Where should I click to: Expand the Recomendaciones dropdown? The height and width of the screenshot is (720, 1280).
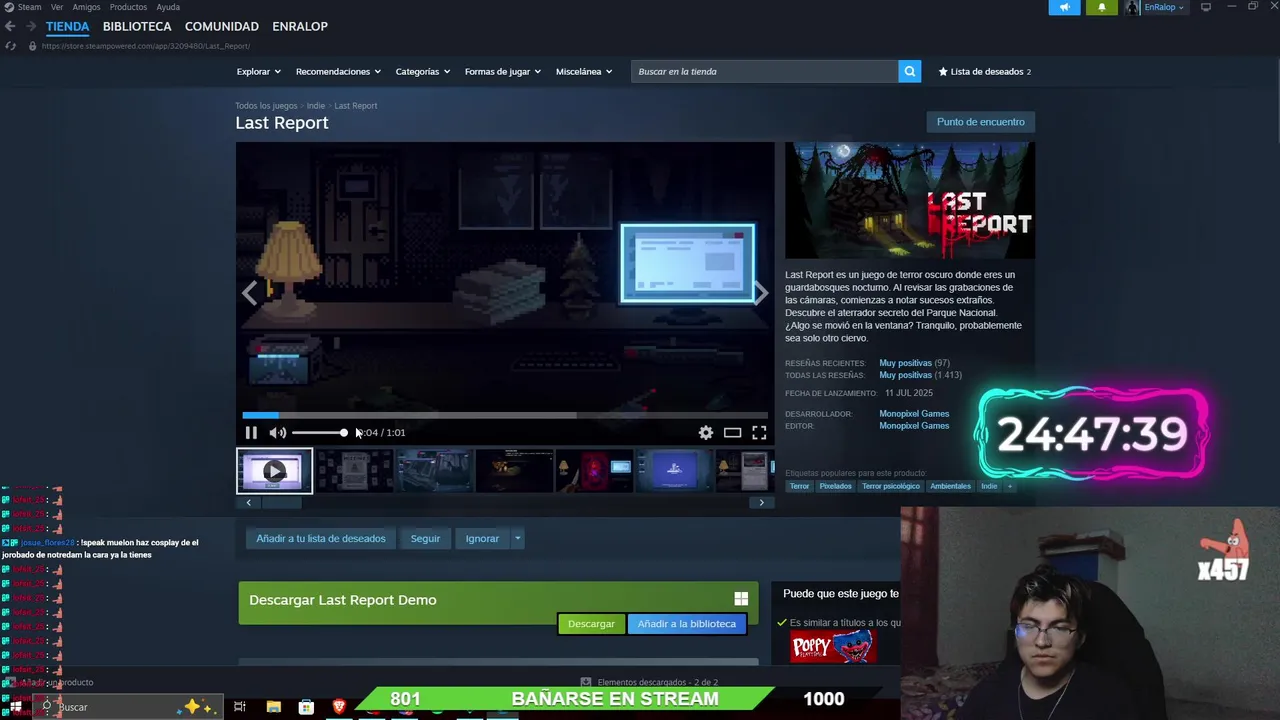338,71
